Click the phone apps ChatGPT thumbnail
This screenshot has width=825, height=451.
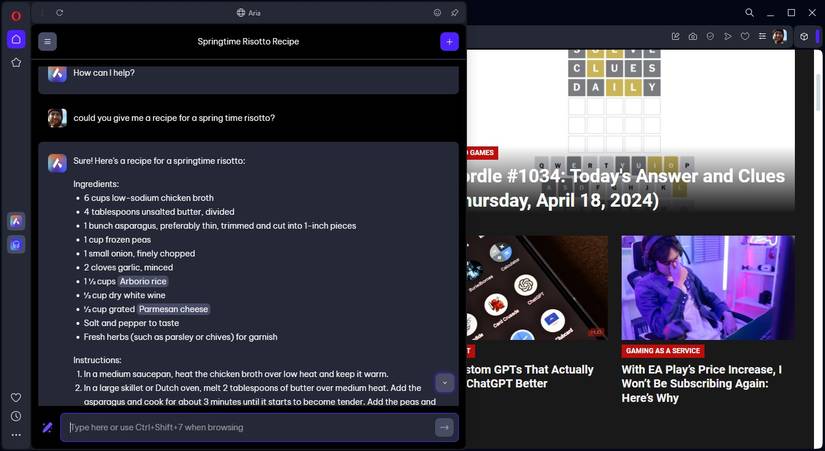point(537,288)
